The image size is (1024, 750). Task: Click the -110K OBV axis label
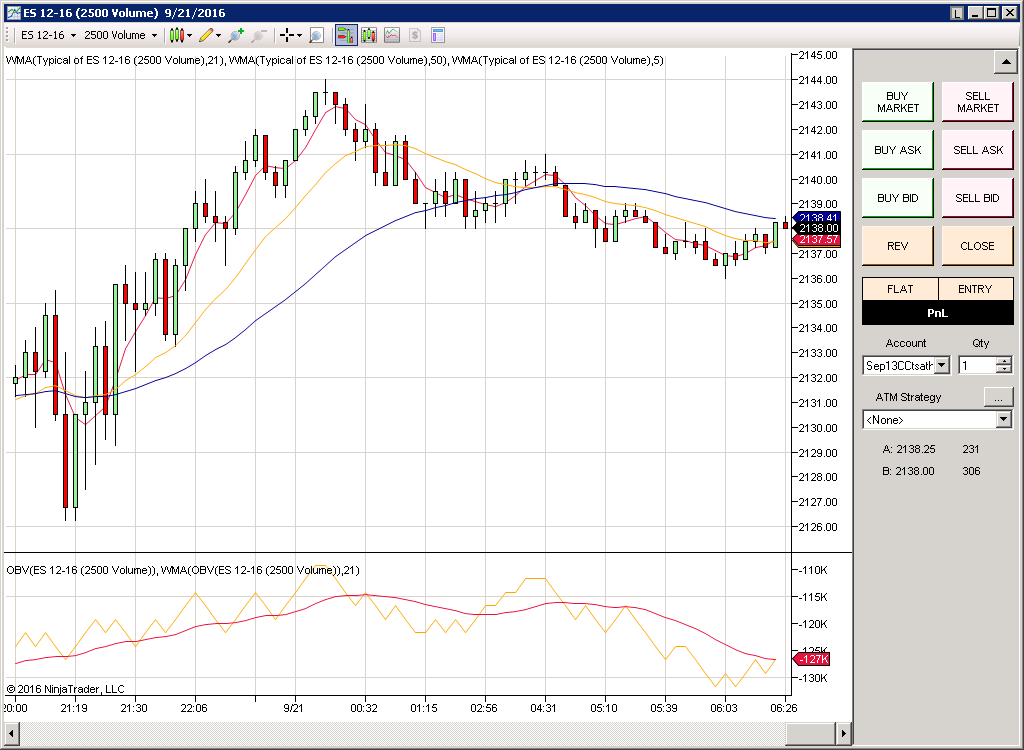pos(813,570)
